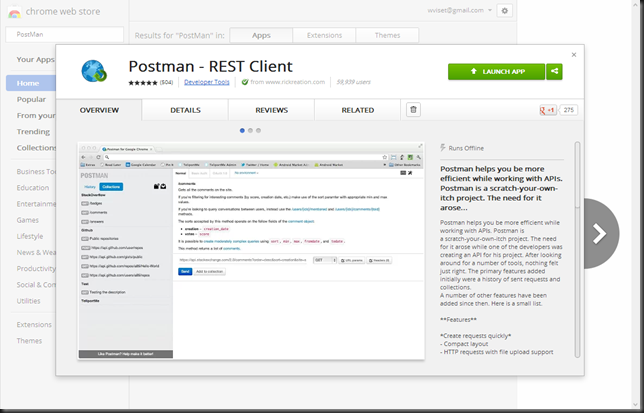Filter results by Apps
644x413 pixels.
261,35
